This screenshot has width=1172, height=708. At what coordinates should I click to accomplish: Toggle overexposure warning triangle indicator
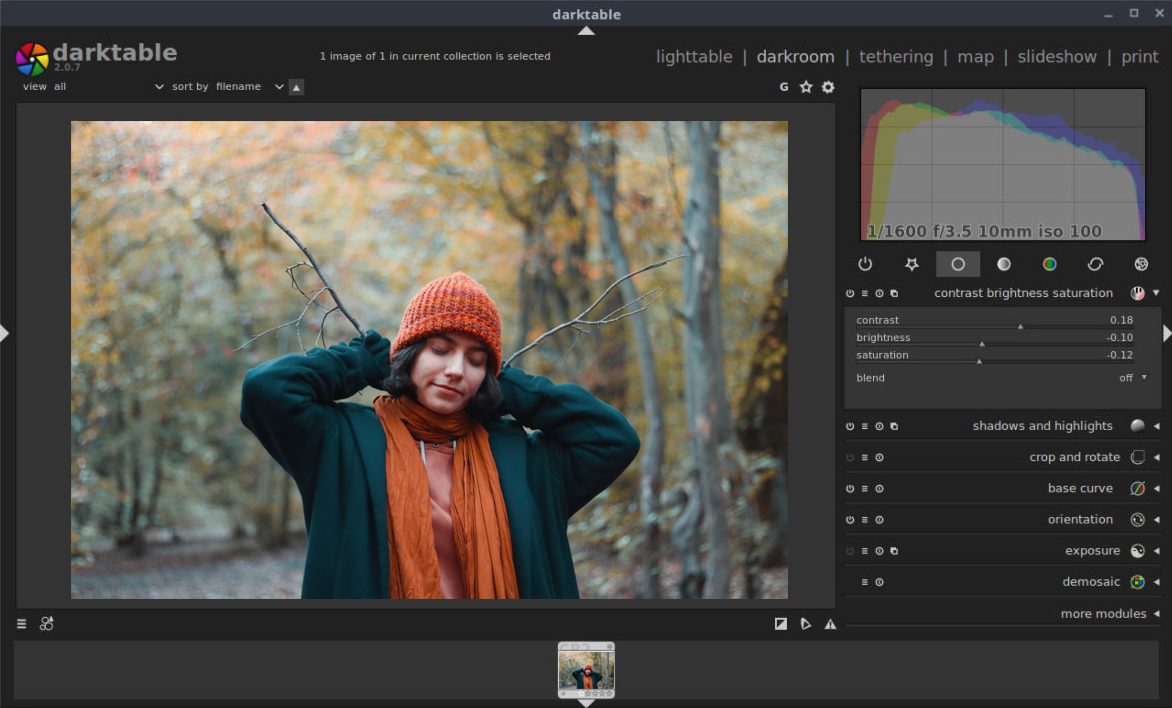click(830, 624)
